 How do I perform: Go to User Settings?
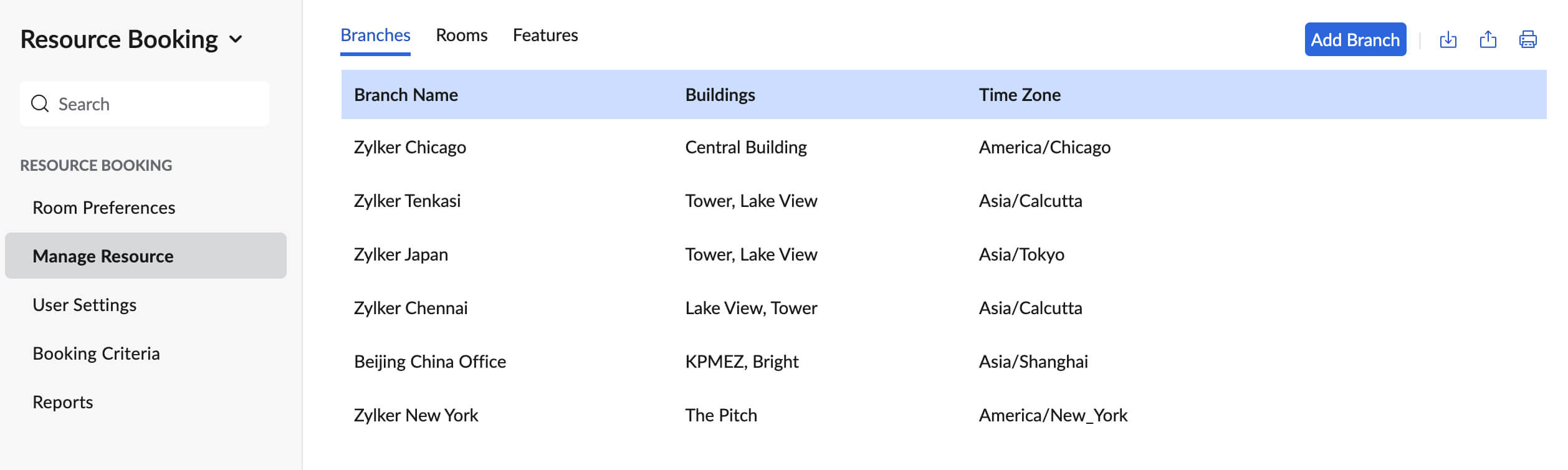(x=84, y=305)
